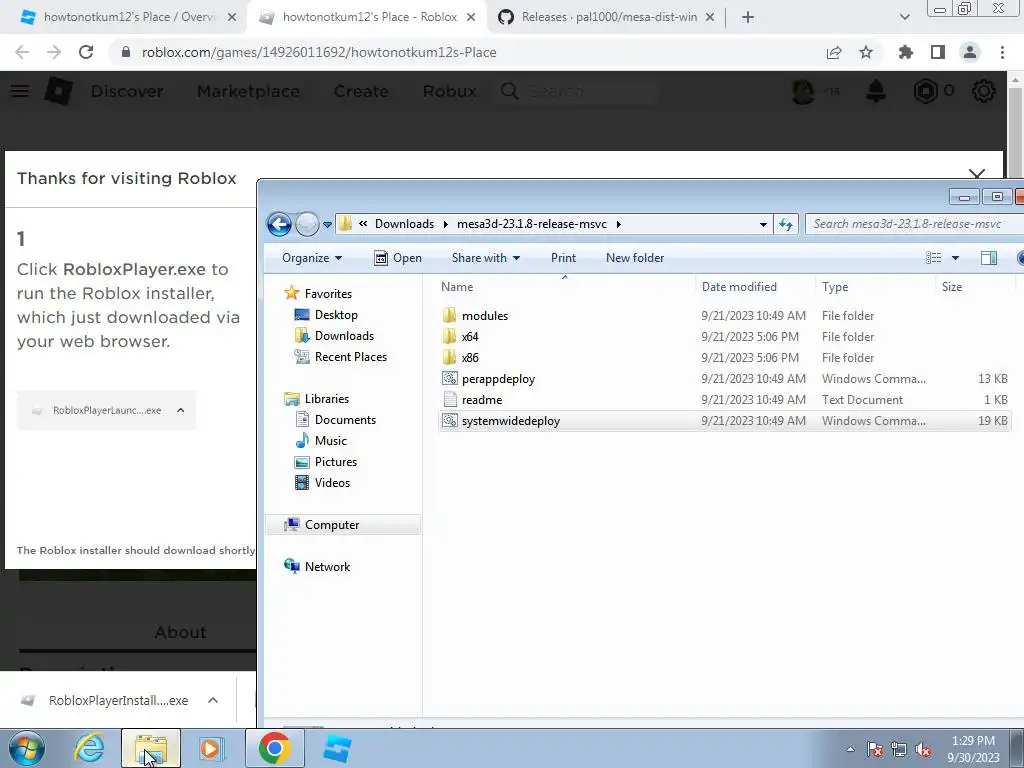Click the Explorer Forward arrow button
Screen dimensions: 1024x768
pos(307,224)
